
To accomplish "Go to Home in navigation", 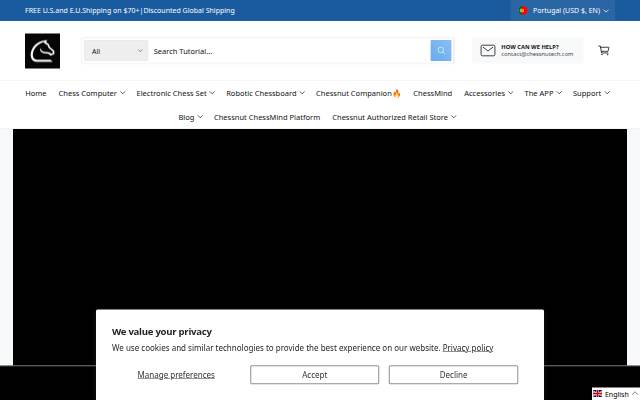I will (36, 93).
